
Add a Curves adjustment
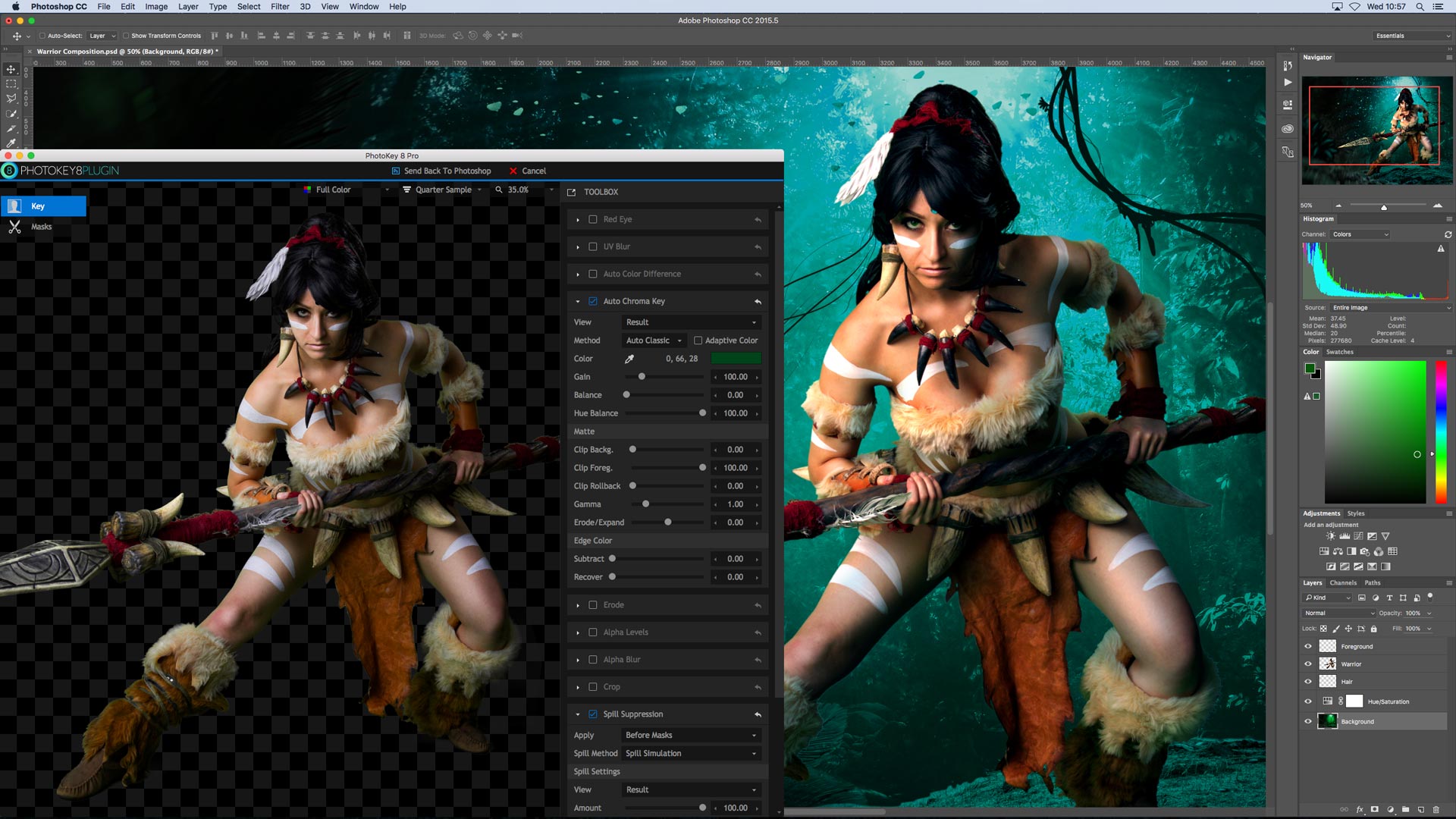pos(1358,536)
